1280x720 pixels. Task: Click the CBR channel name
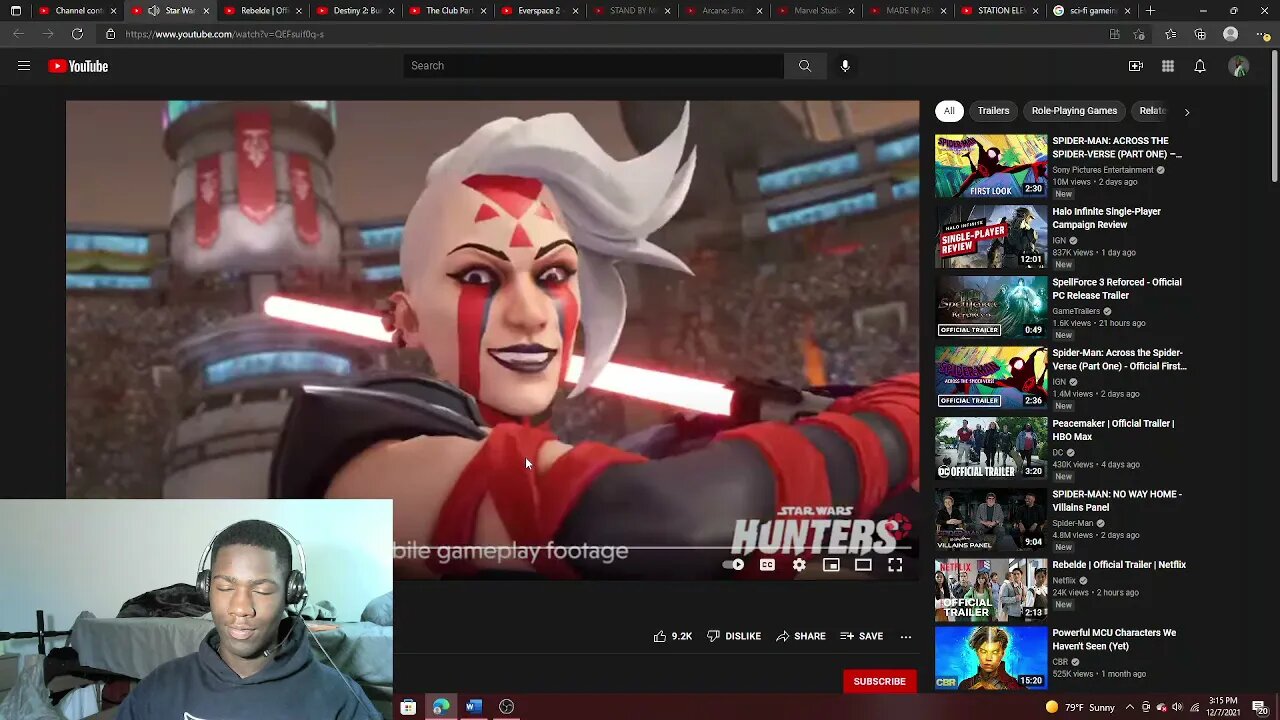[1059, 662]
